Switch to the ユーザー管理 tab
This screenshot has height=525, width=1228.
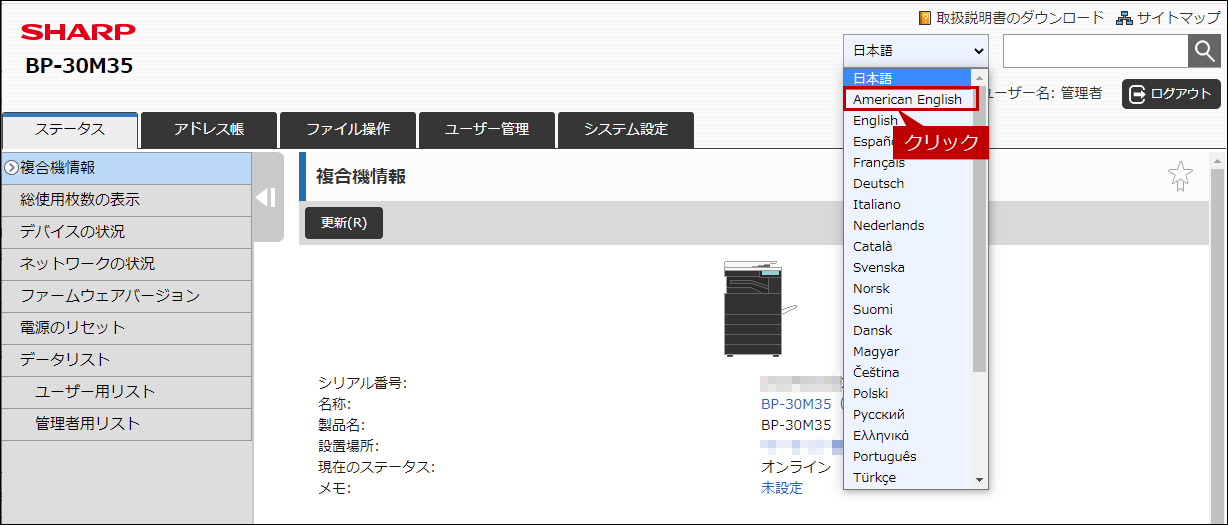click(486, 129)
